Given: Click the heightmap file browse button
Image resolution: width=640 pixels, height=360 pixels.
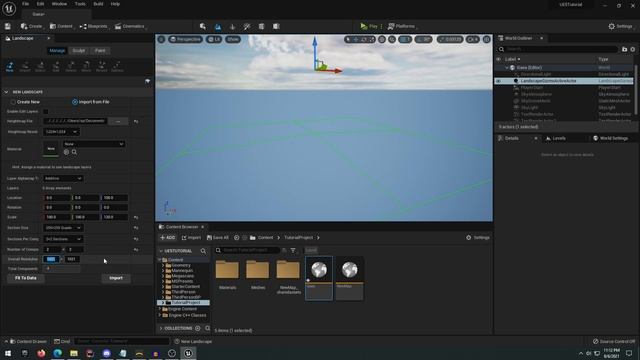Looking at the screenshot, I should 118,121.
